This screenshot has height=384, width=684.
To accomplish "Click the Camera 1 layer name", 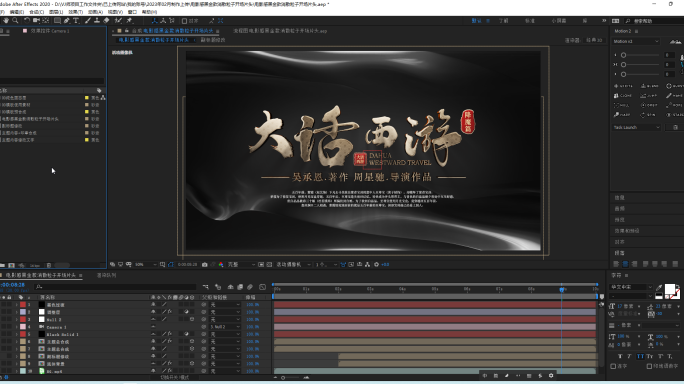I will click(57, 327).
